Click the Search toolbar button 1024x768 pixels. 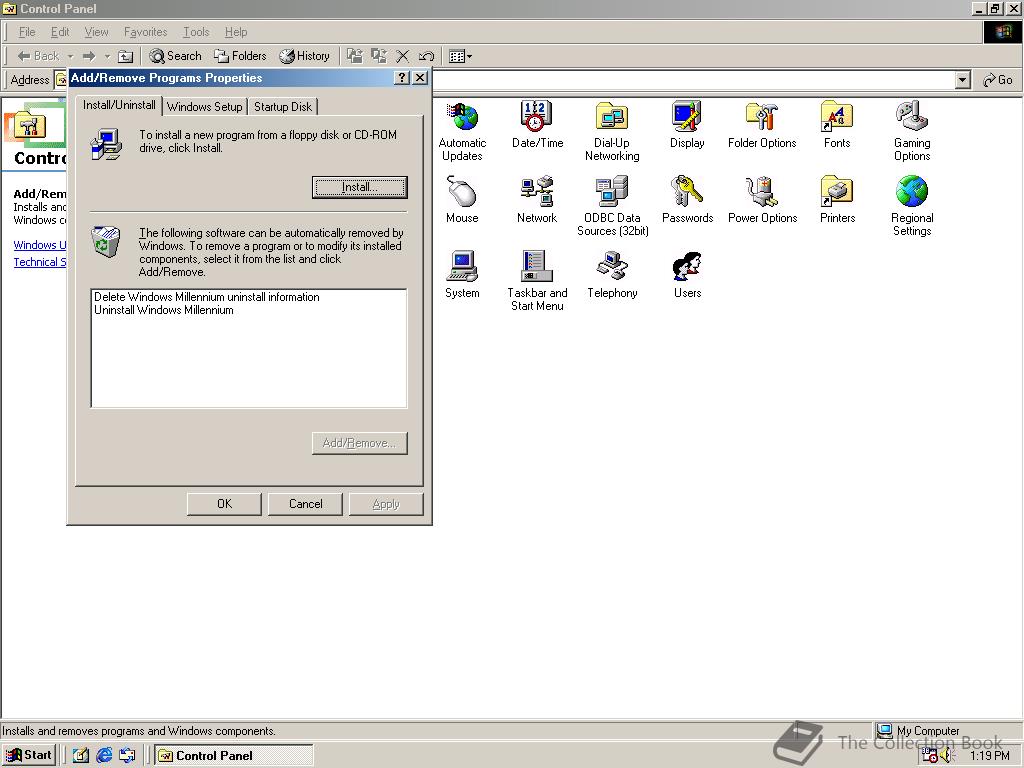(x=175, y=56)
